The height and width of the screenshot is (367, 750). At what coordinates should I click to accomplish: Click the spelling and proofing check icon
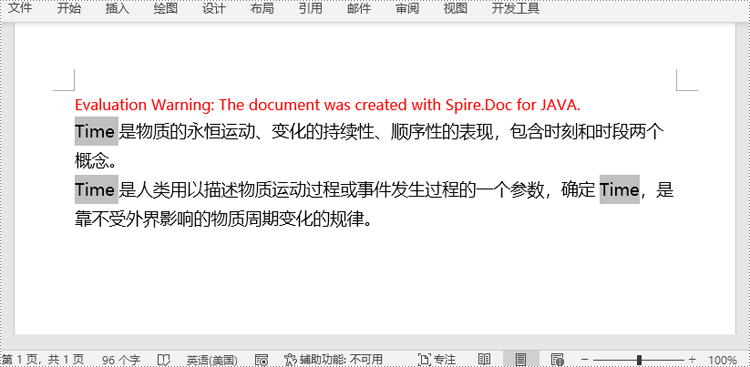(164, 359)
